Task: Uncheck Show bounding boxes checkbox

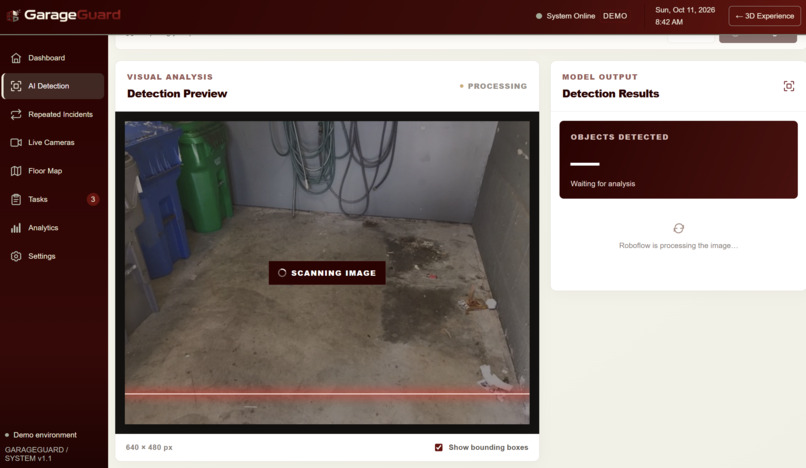Action: [x=438, y=447]
